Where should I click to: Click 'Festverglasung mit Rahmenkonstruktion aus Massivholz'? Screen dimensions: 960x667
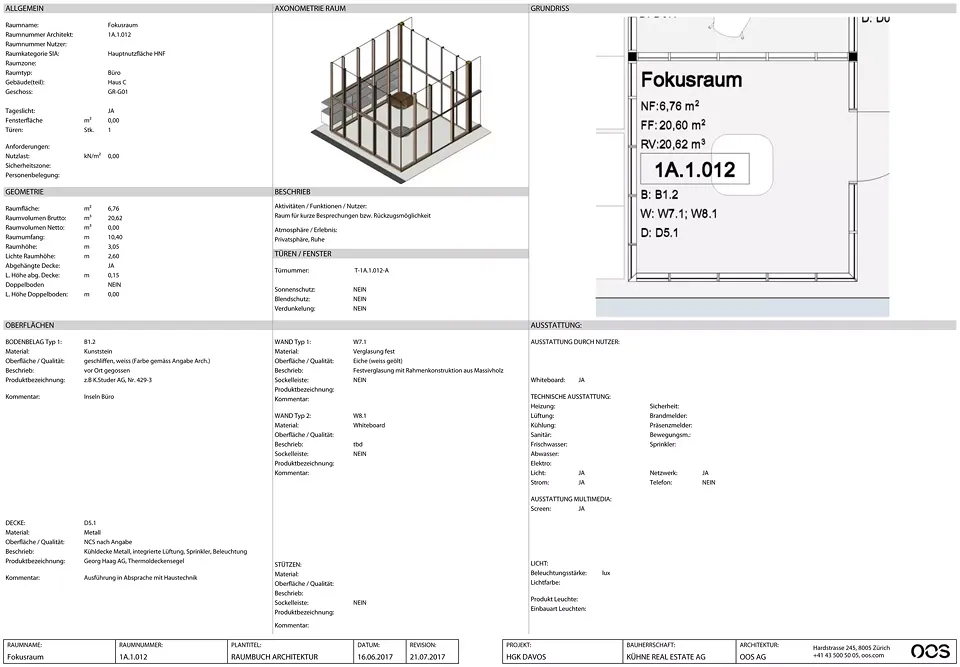[x=428, y=371]
